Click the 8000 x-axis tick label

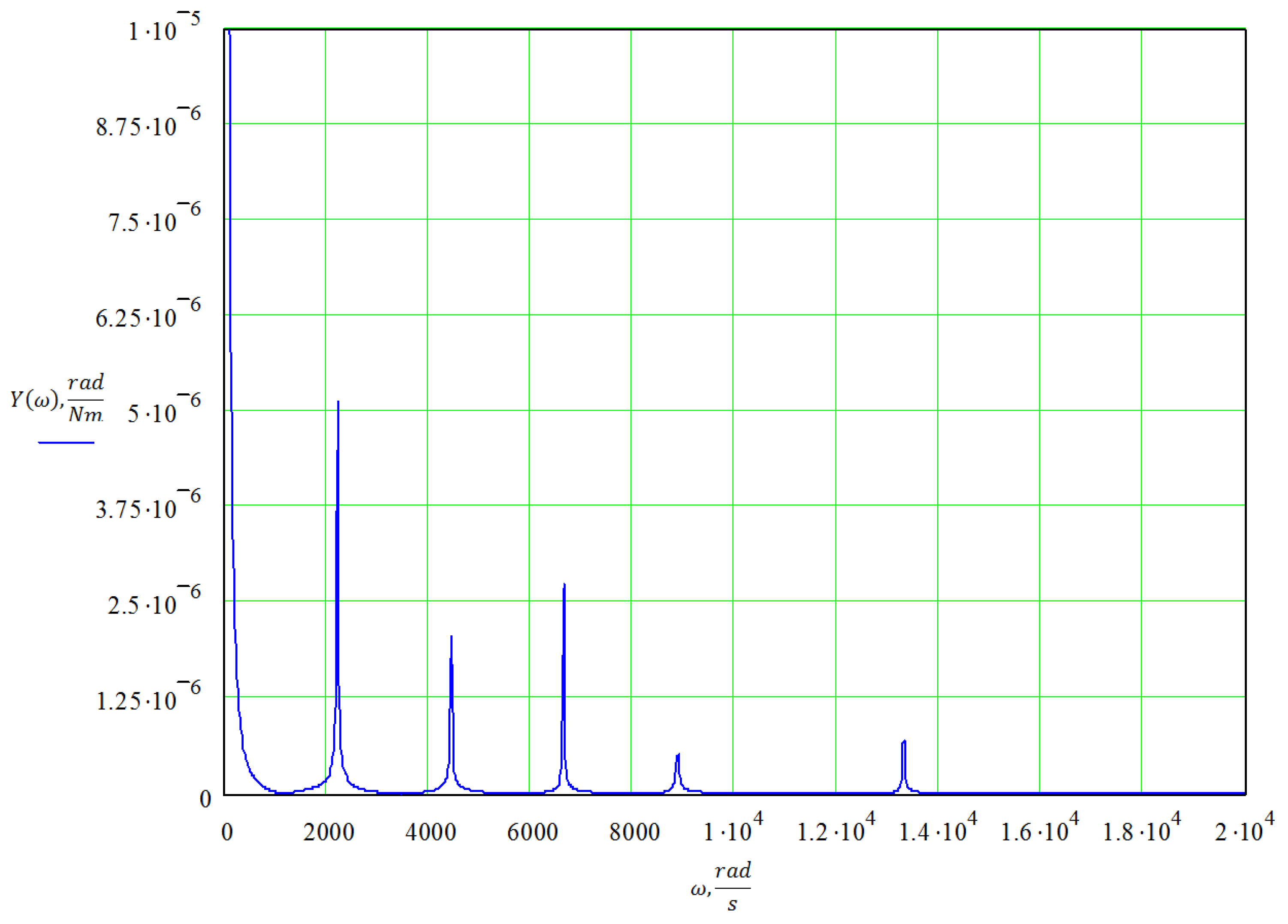[634, 833]
